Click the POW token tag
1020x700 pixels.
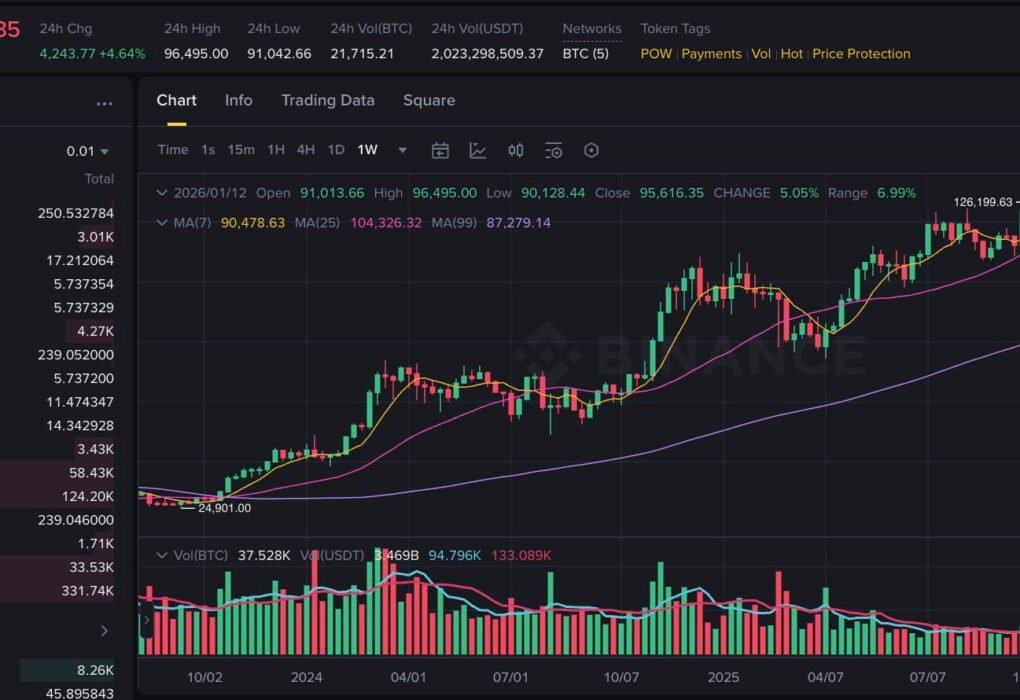[656, 54]
